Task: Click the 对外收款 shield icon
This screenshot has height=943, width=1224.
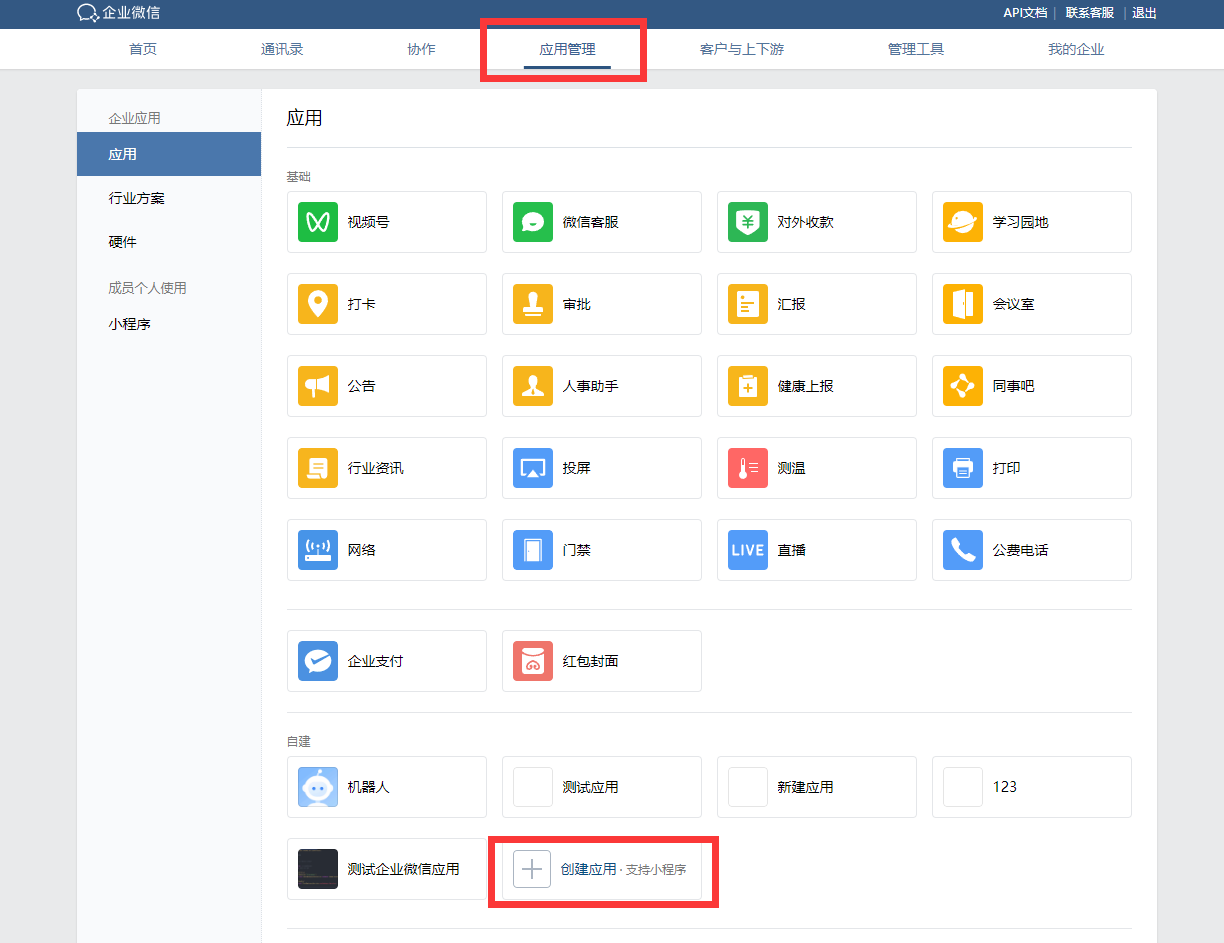Action: [x=748, y=222]
